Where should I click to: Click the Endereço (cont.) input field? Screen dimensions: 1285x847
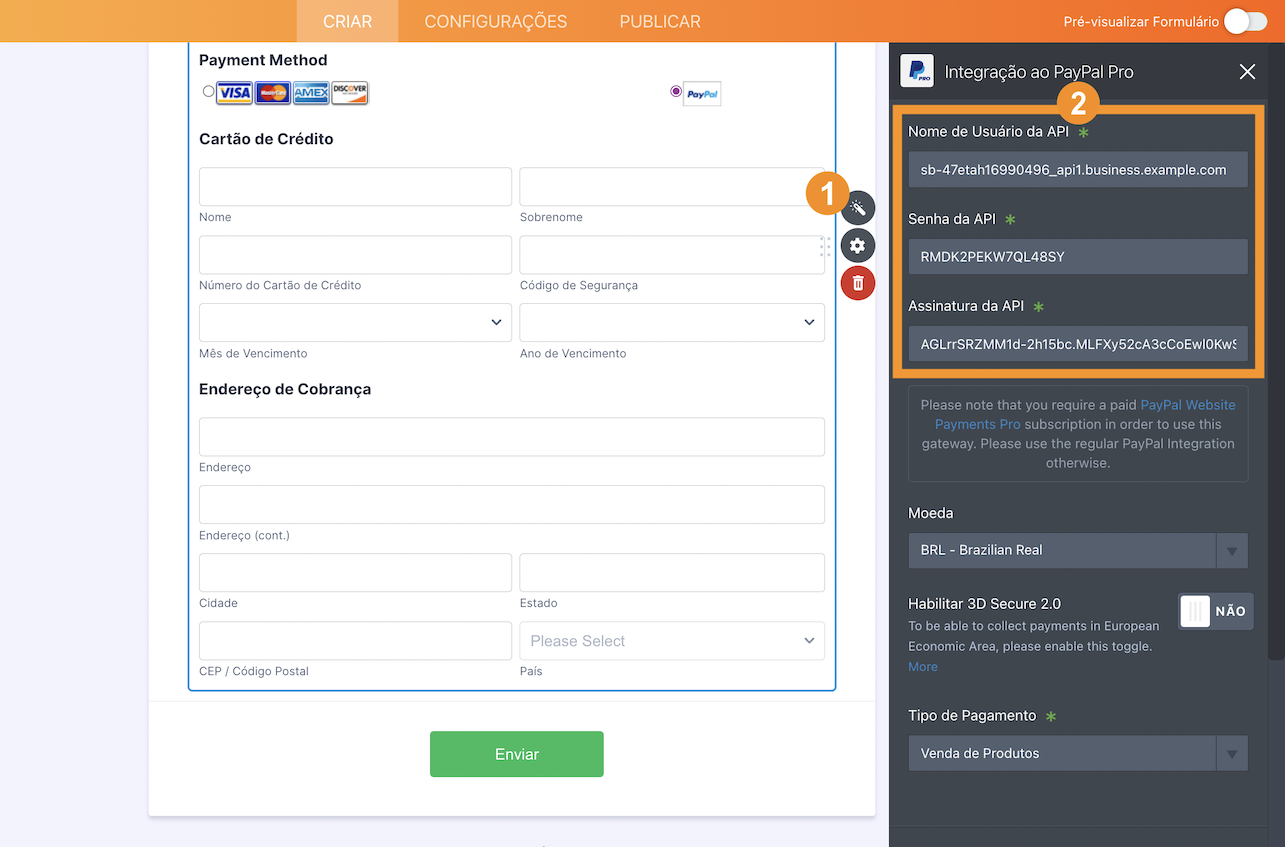512,504
